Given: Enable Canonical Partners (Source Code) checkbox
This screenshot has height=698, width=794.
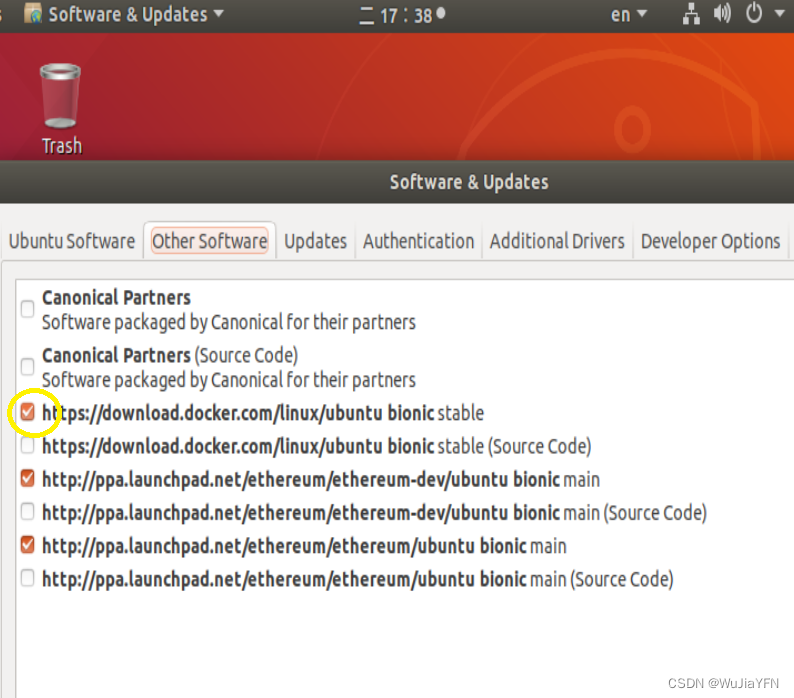Looking at the screenshot, I should (27, 367).
